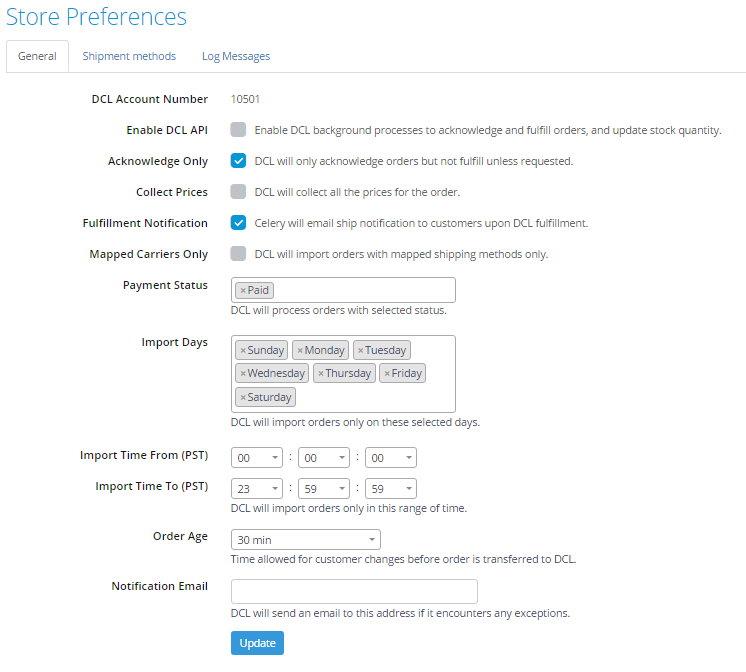Open Import Time To seconds dropdown
This screenshot has height=672, width=746.
pyautogui.click(x=391, y=489)
